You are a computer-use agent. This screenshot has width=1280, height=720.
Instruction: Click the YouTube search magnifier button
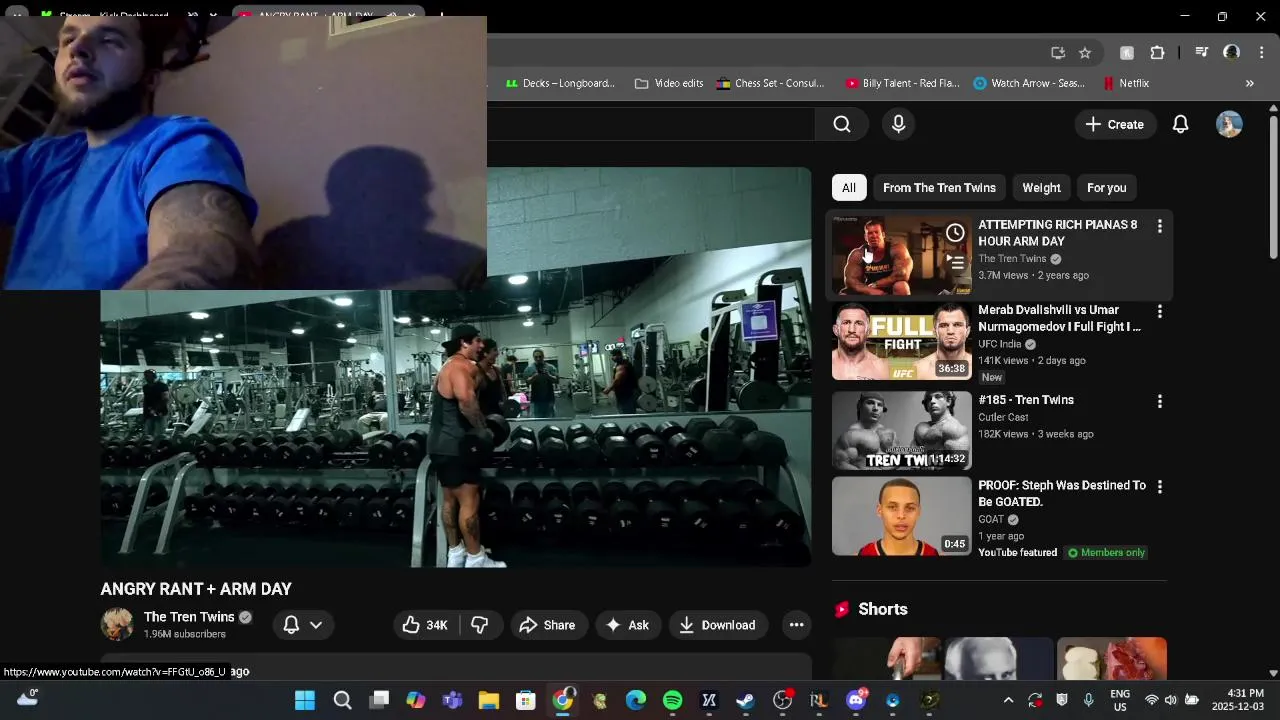click(842, 124)
